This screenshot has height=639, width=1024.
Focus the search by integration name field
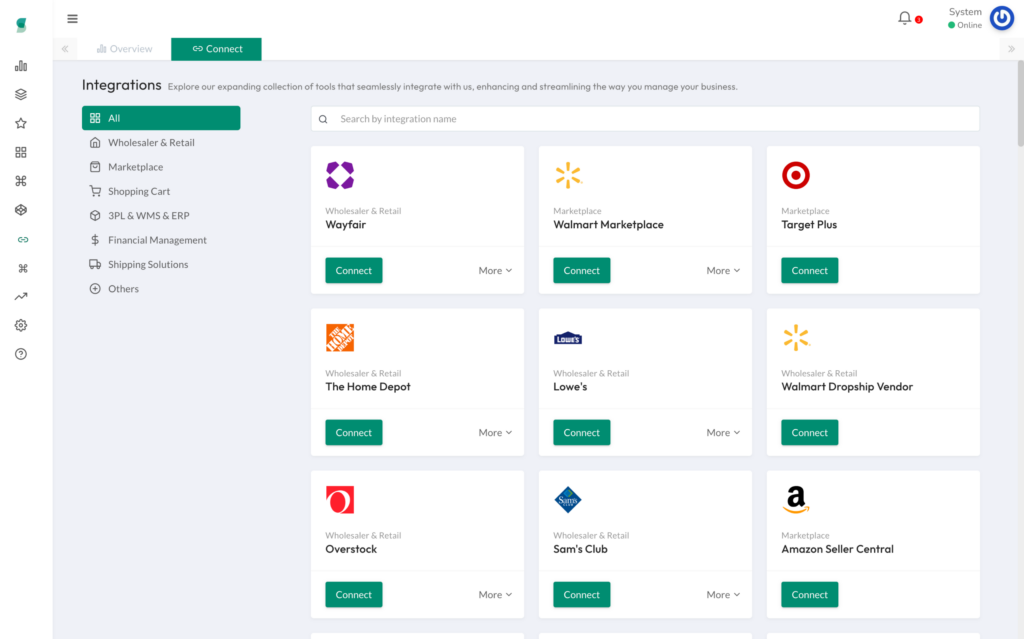(645, 119)
